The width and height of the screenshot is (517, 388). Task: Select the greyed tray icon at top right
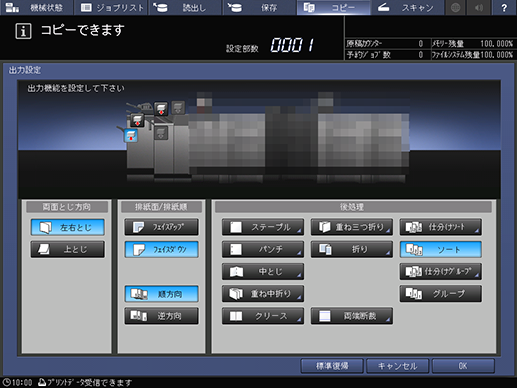(x=178, y=107)
